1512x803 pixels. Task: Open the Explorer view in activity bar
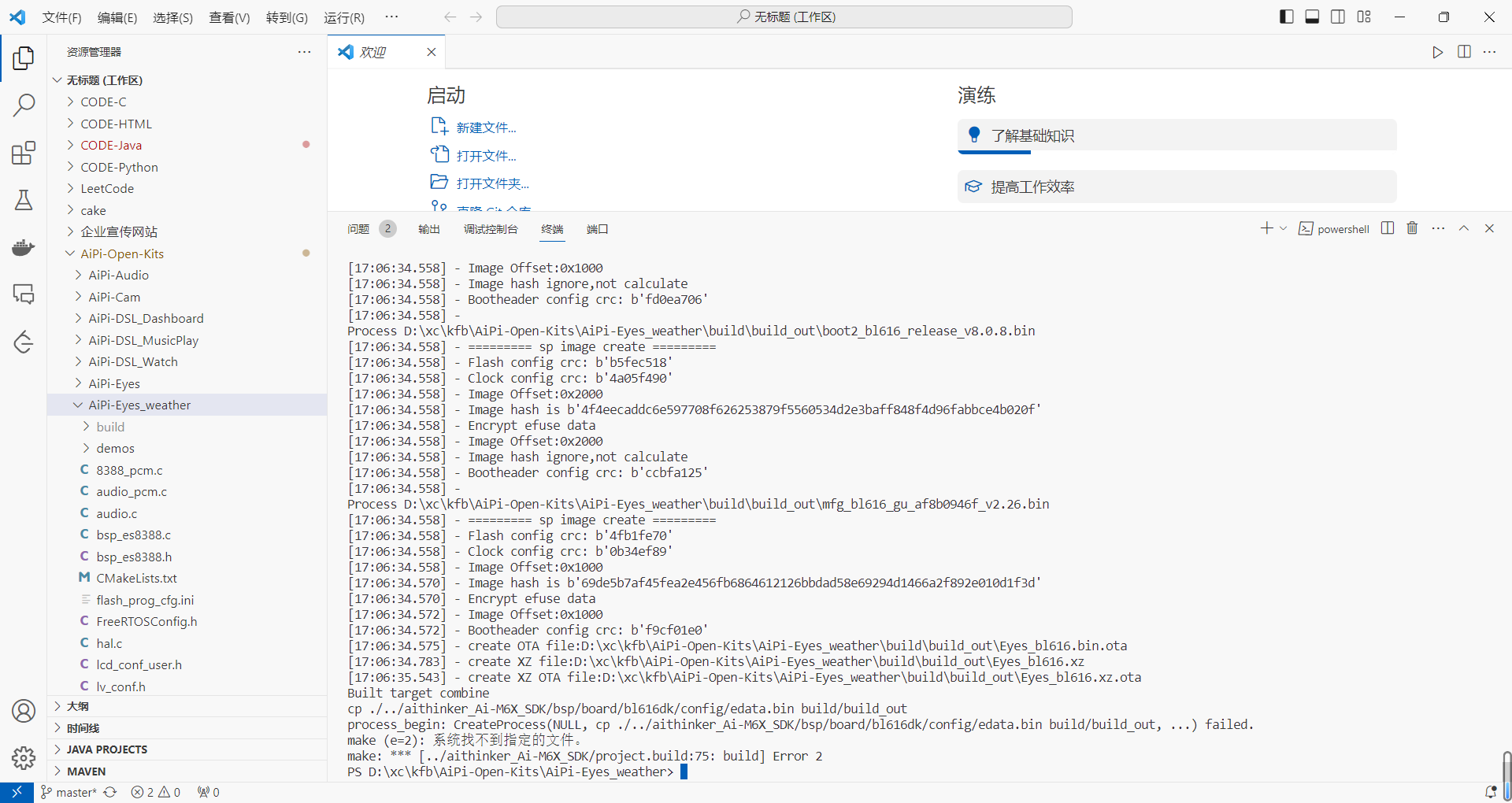tap(24, 57)
